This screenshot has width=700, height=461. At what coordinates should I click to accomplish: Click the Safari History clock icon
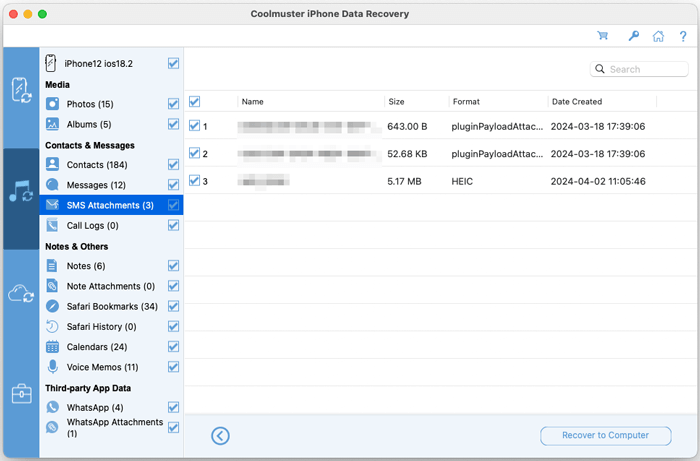[52, 327]
